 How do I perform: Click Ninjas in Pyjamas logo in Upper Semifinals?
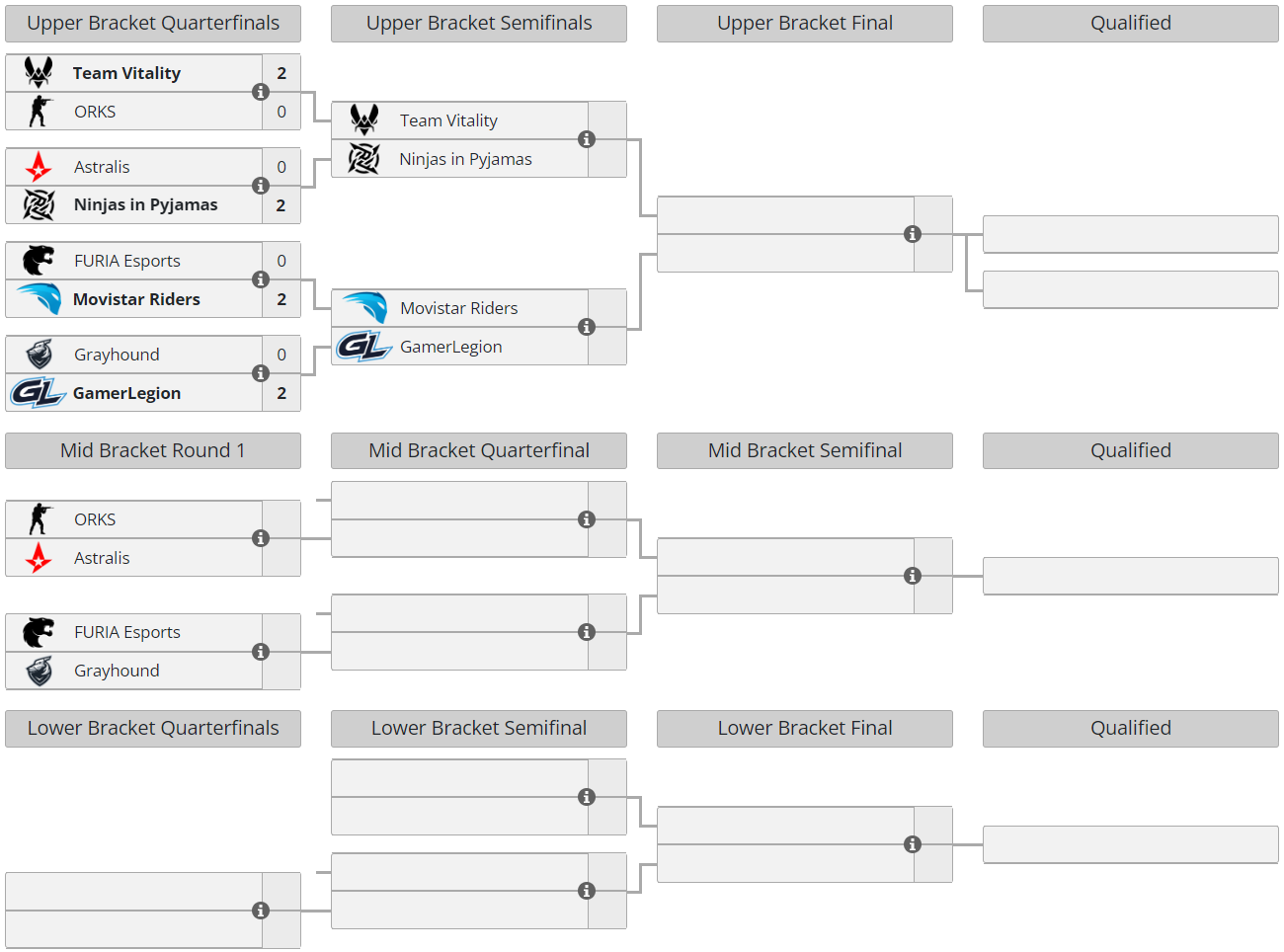[363, 159]
